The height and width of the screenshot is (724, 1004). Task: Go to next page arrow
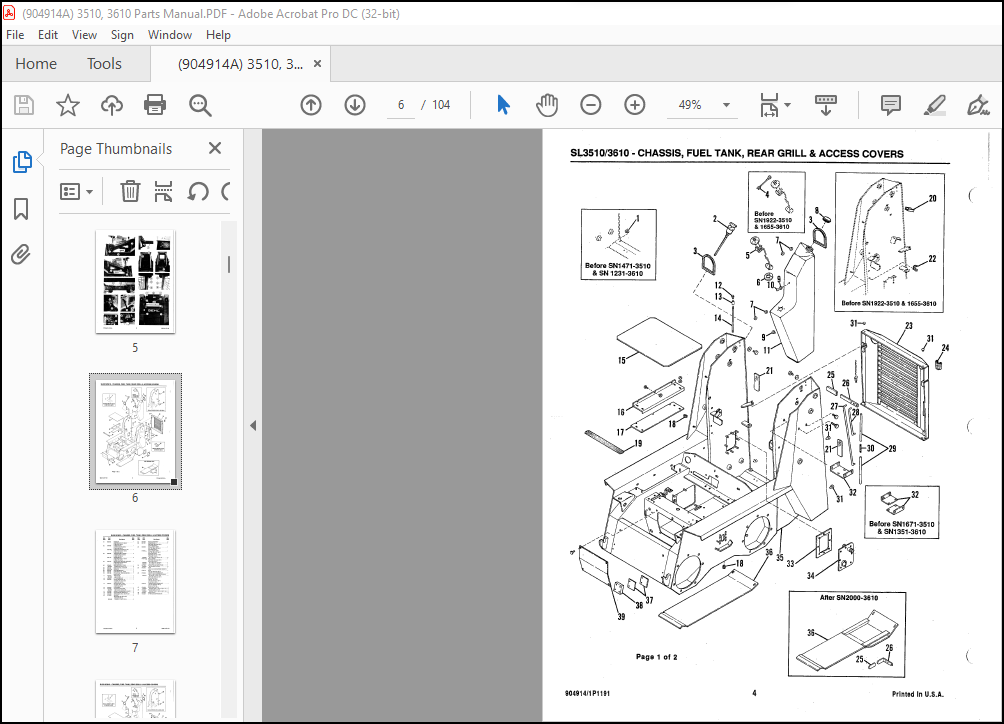pos(355,105)
